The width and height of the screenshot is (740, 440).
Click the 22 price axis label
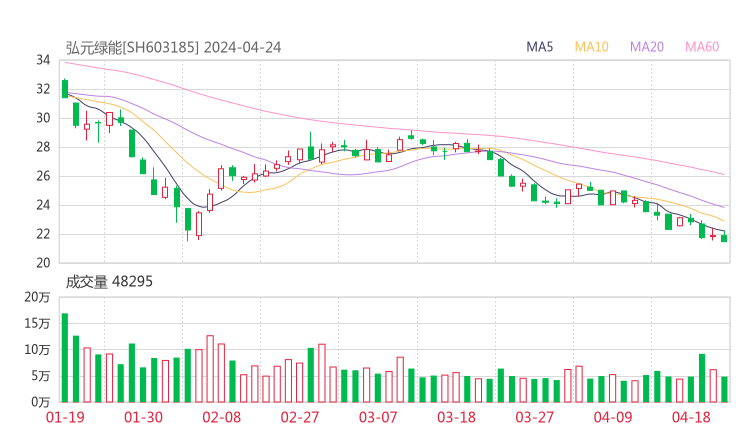43,234
